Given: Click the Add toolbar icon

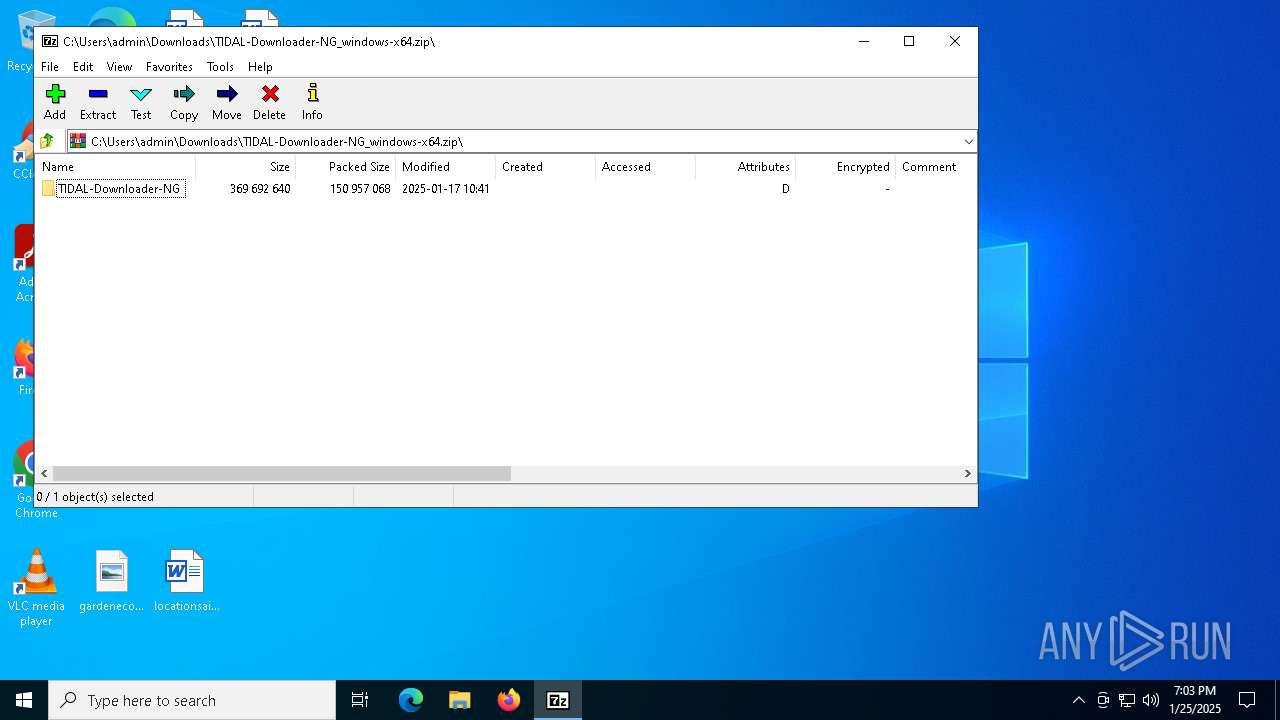Looking at the screenshot, I should (55, 95).
